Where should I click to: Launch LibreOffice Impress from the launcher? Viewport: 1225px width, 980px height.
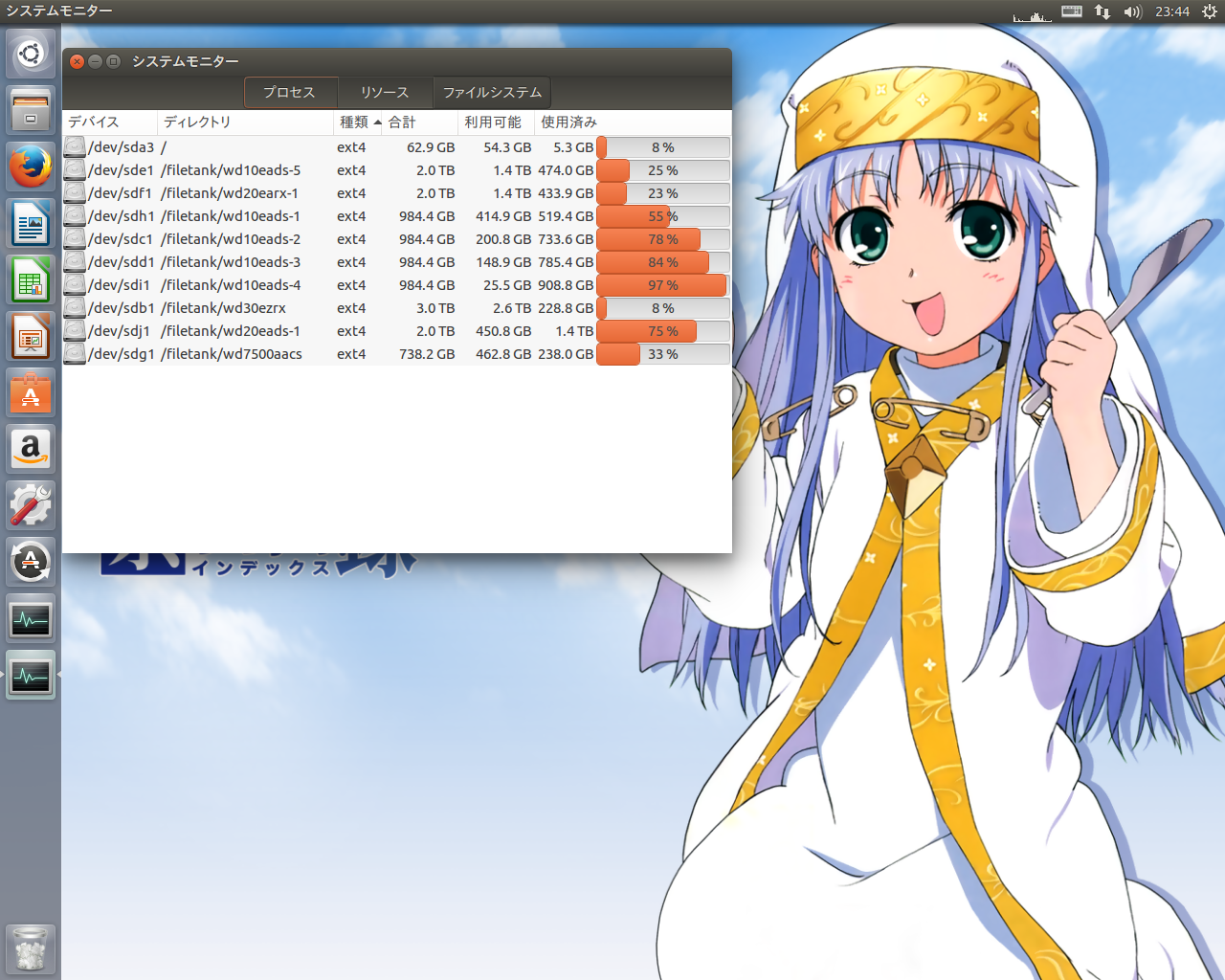pos(31,336)
